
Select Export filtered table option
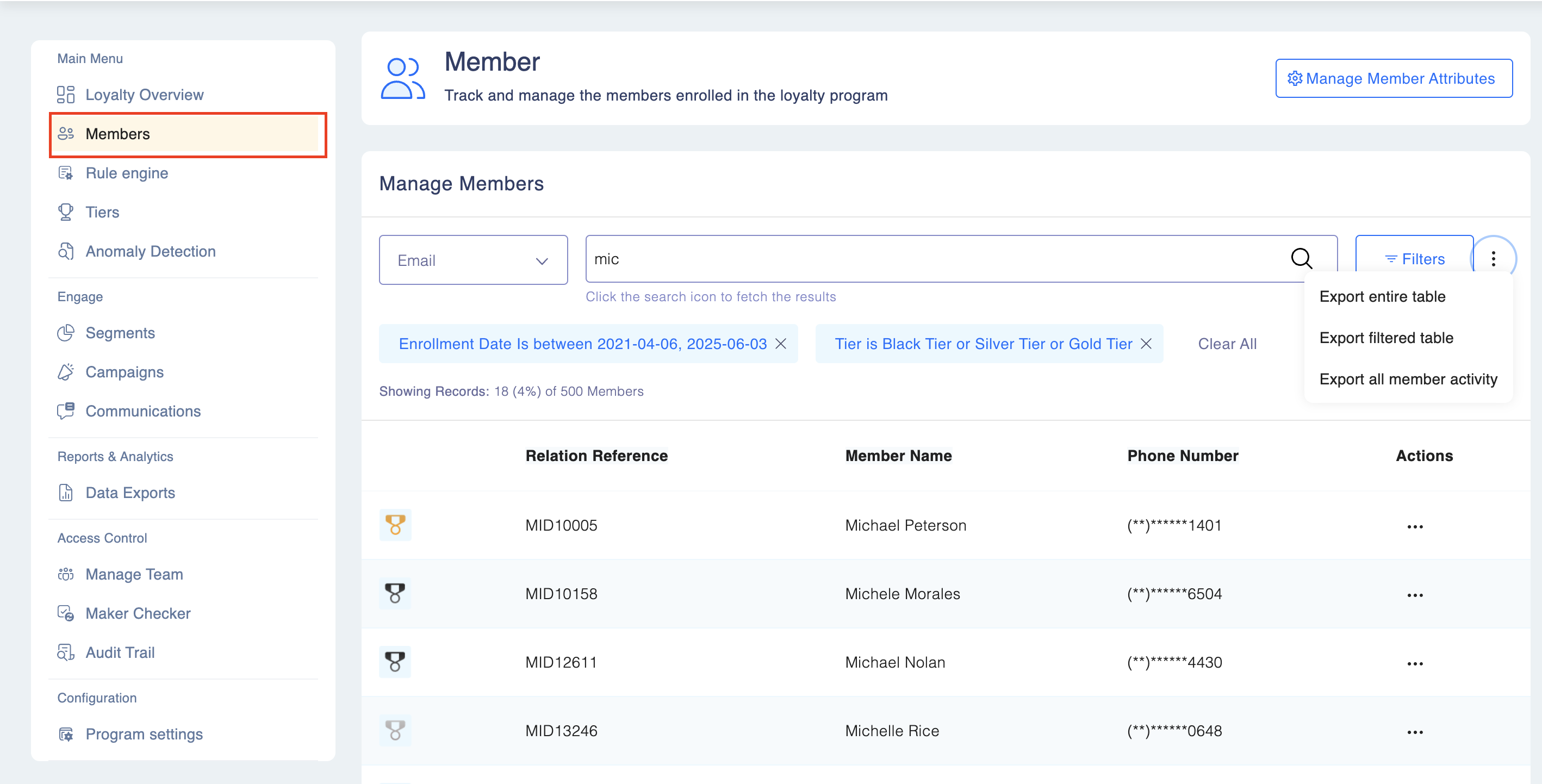[1386, 338]
